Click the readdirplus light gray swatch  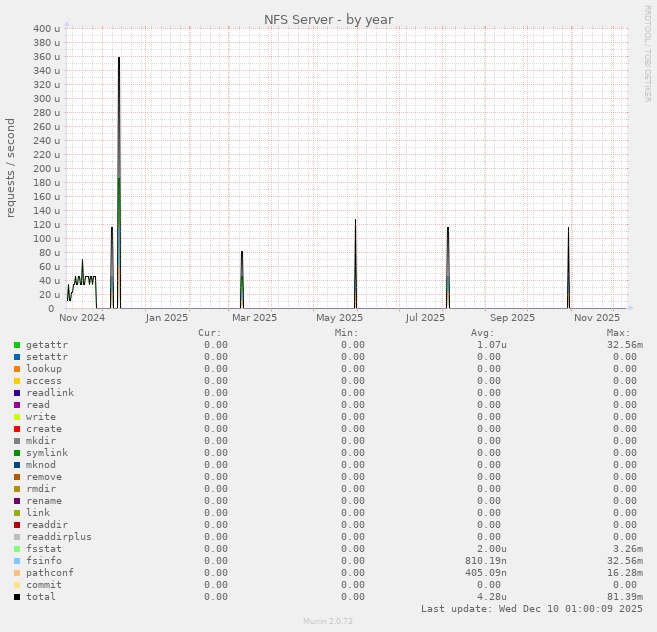point(17,537)
